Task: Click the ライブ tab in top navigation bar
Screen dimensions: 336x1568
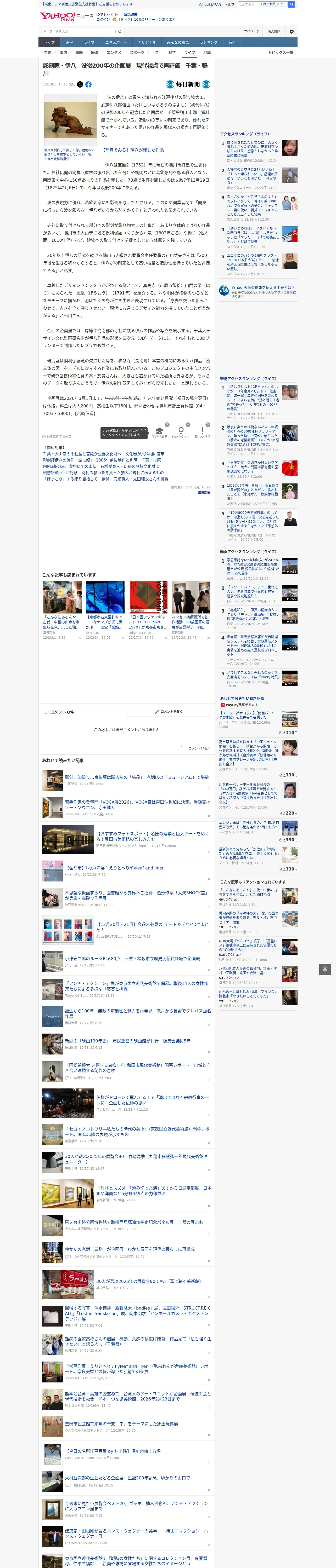Action: pos(89,42)
